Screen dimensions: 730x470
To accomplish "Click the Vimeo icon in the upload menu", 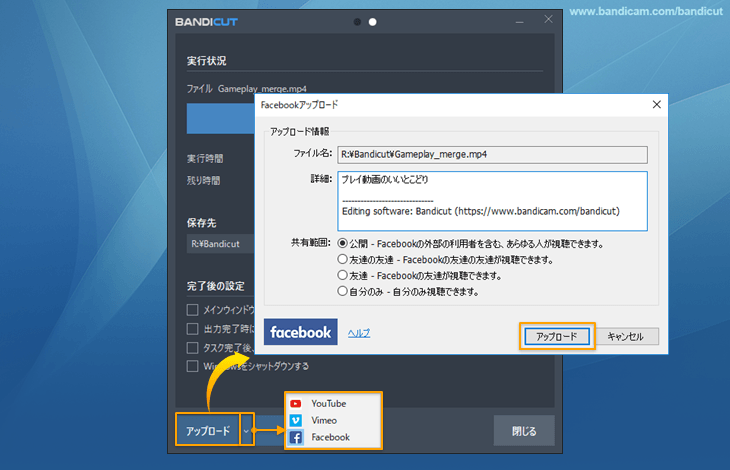I will click(x=296, y=420).
